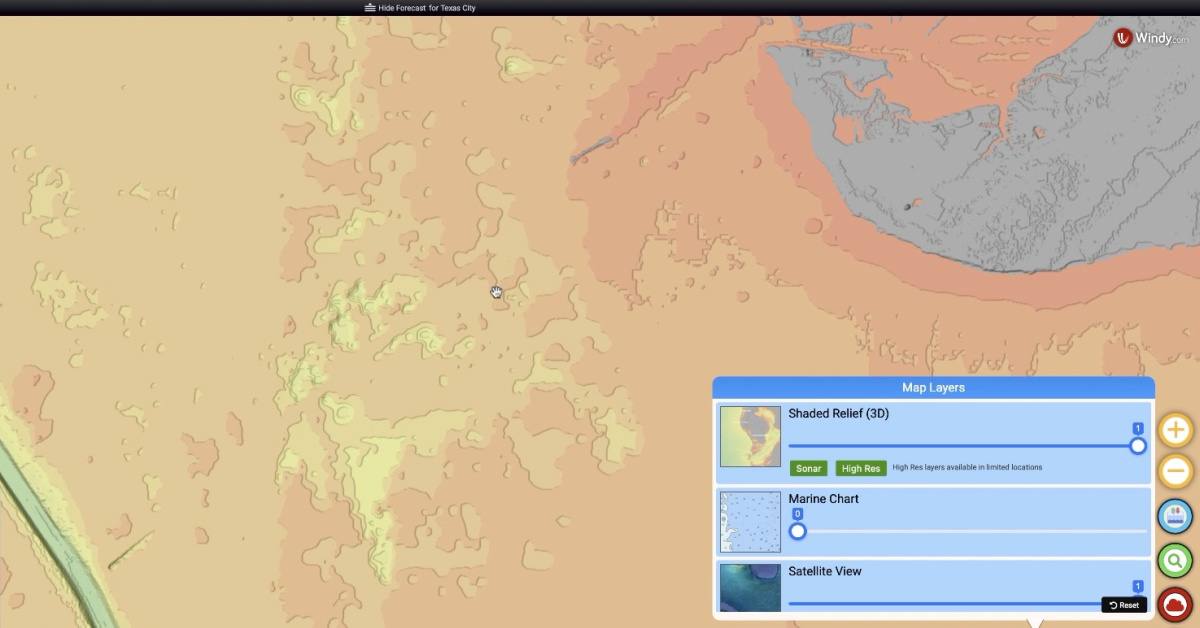Click the High Res limited locations notice
The width and height of the screenshot is (1200, 628).
[x=965, y=467]
